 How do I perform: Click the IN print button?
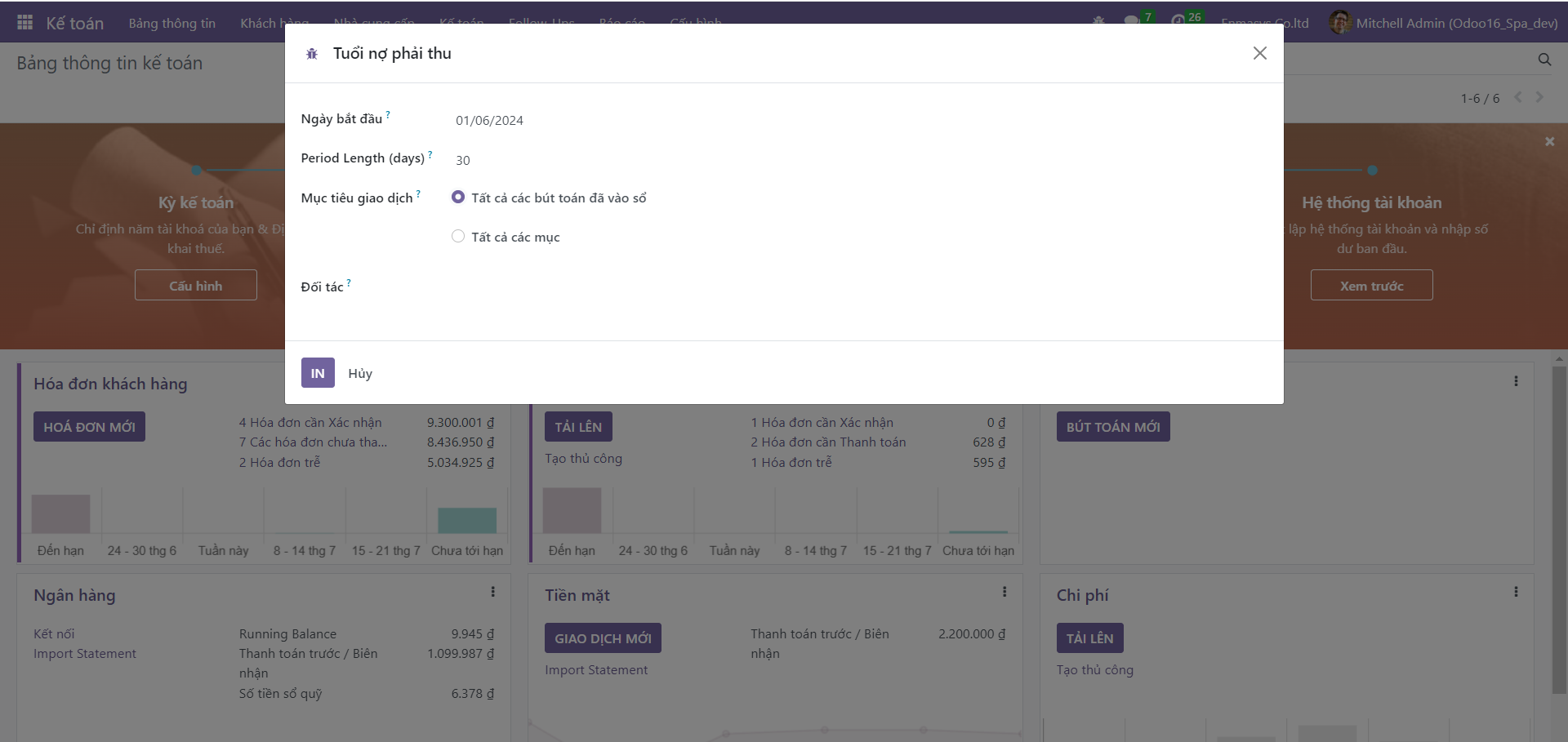click(318, 373)
